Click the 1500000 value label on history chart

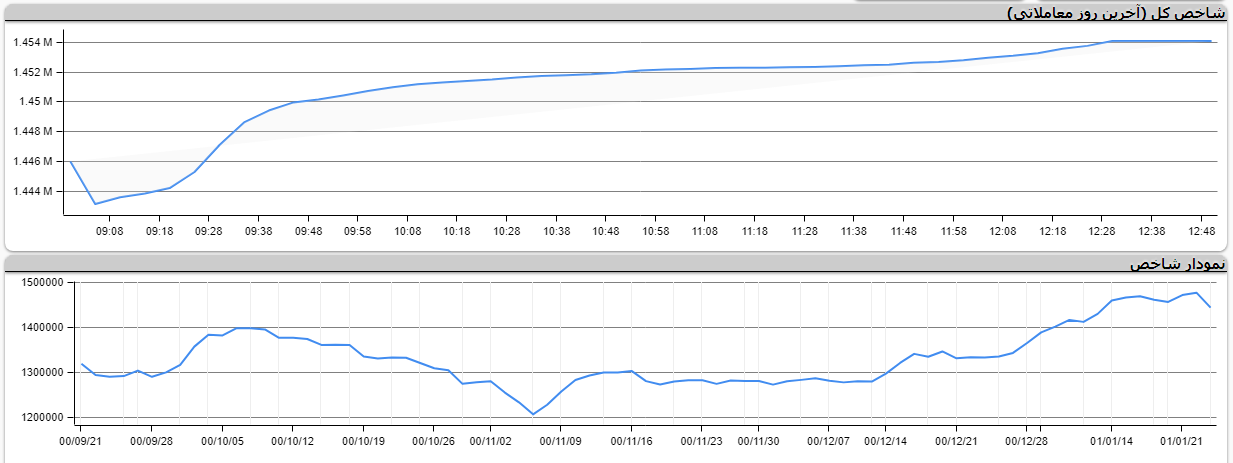pyautogui.click(x=42, y=283)
